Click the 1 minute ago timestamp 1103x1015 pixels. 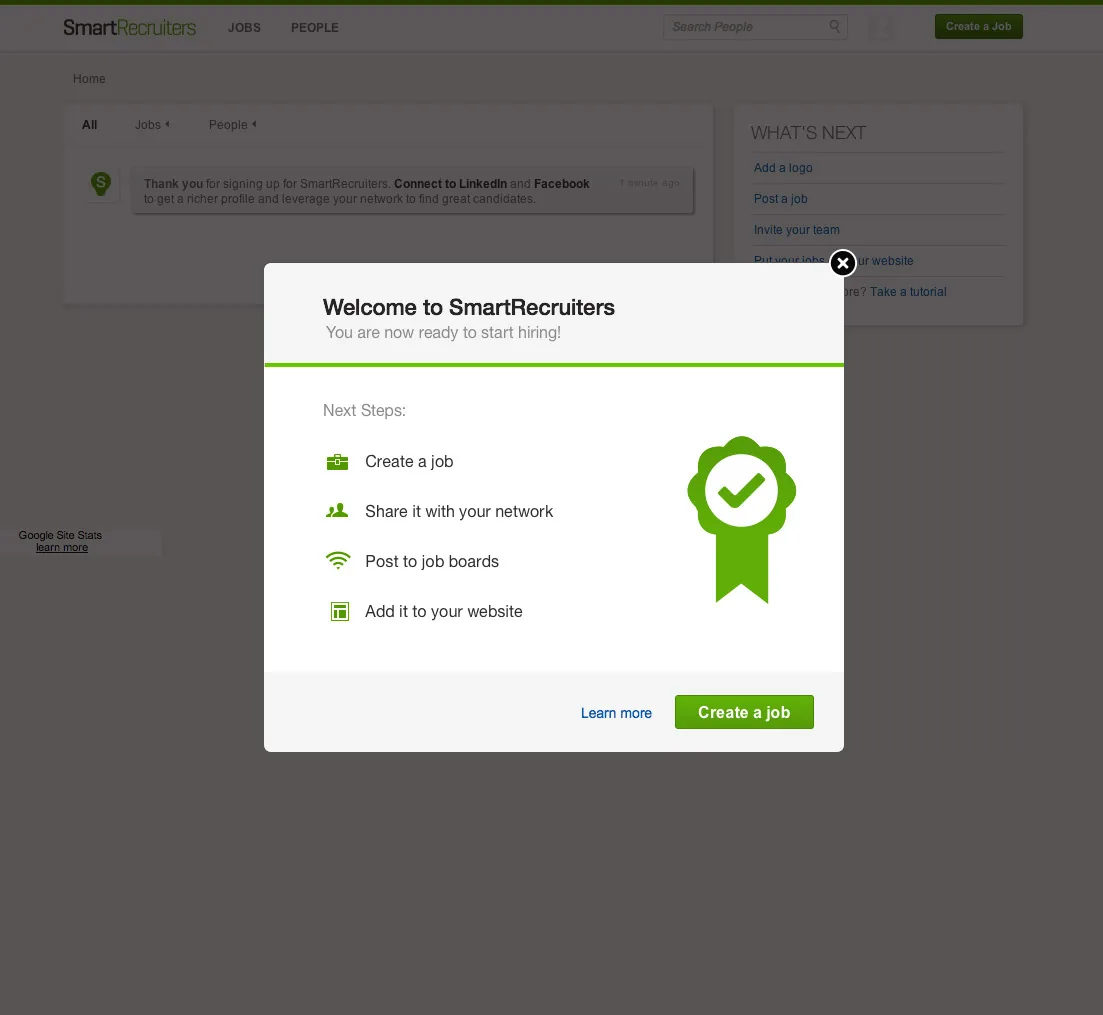(649, 183)
